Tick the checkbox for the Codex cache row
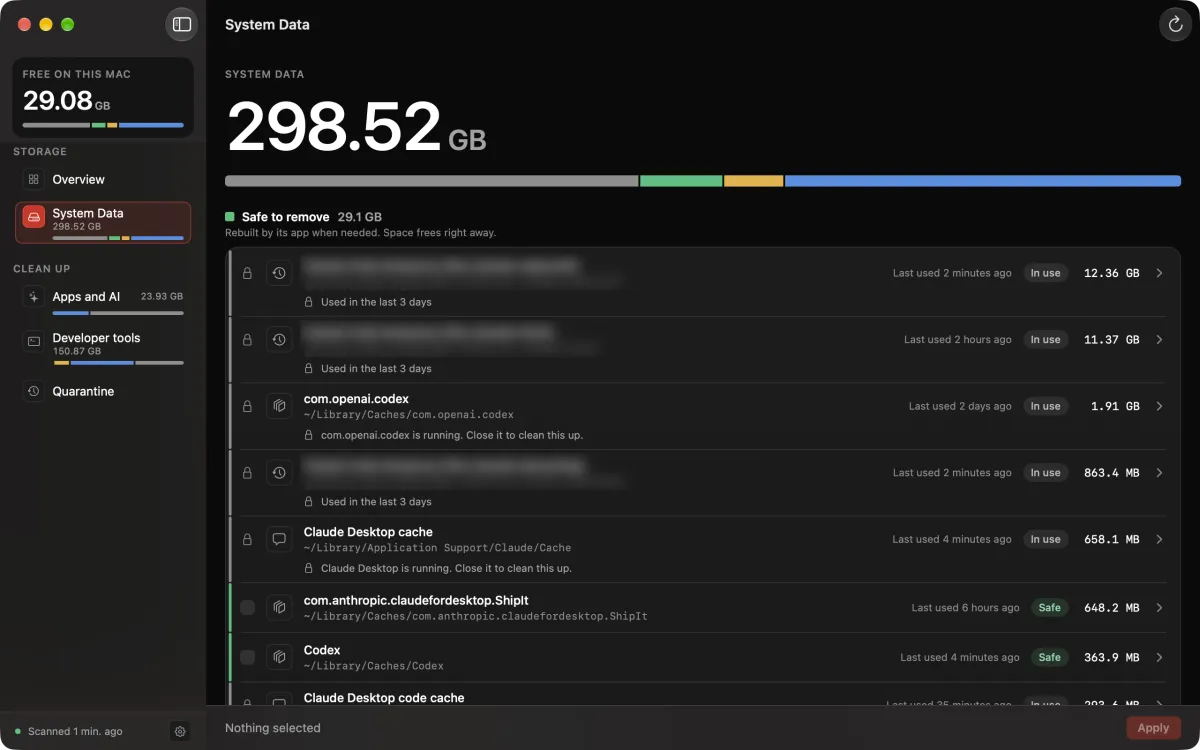This screenshot has height=750, width=1200. pos(247,657)
